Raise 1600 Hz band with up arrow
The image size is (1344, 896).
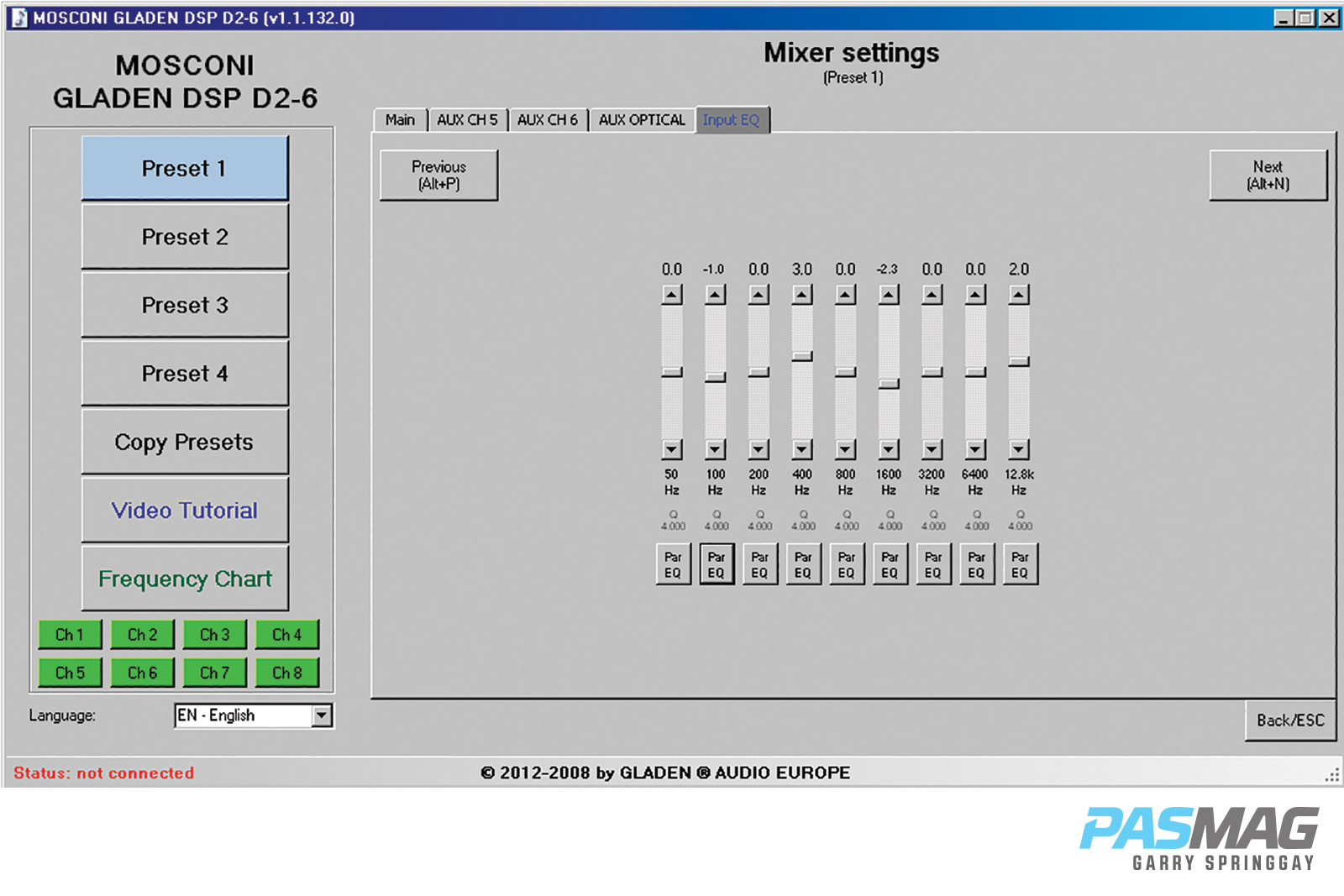click(x=889, y=295)
